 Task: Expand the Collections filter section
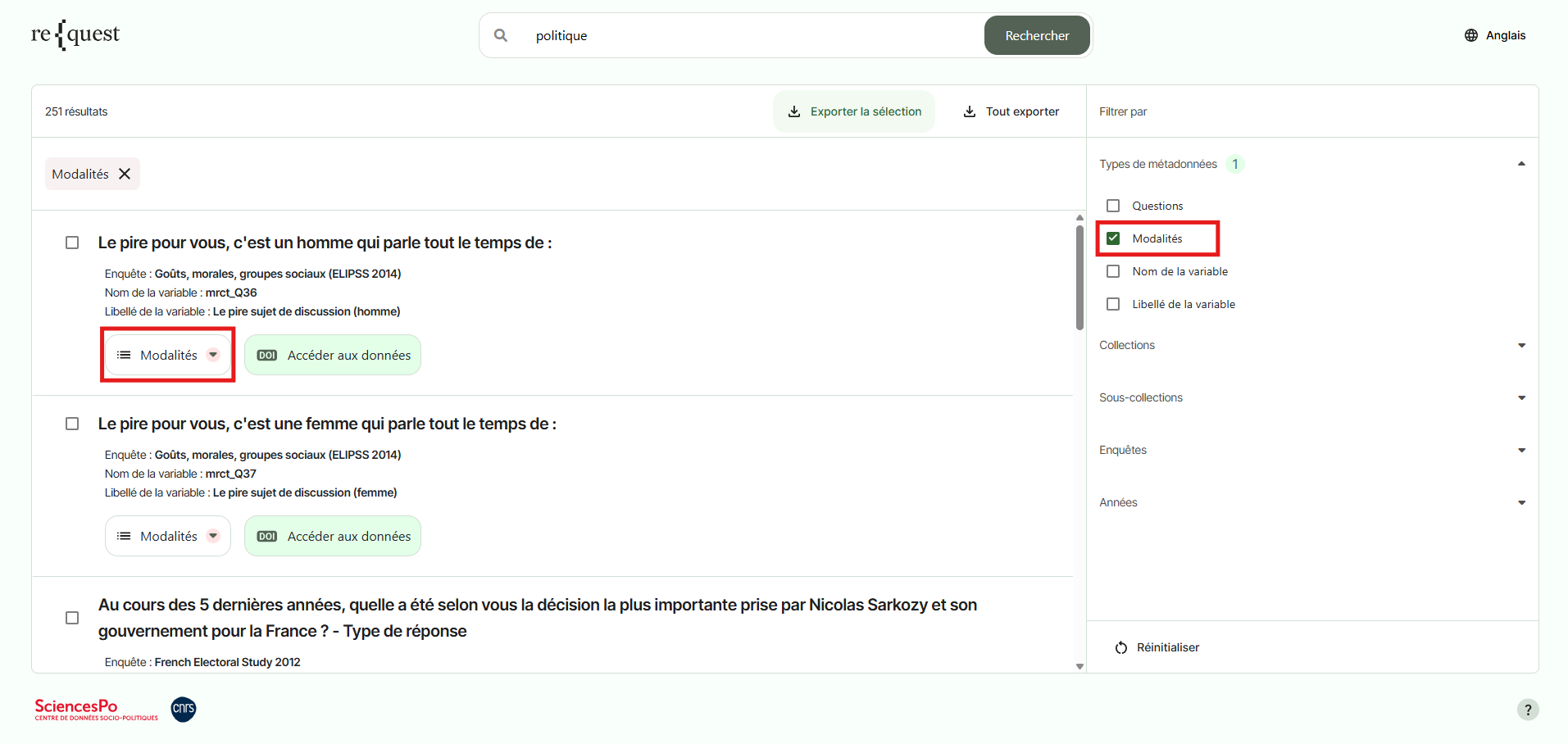[x=1521, y=345]
